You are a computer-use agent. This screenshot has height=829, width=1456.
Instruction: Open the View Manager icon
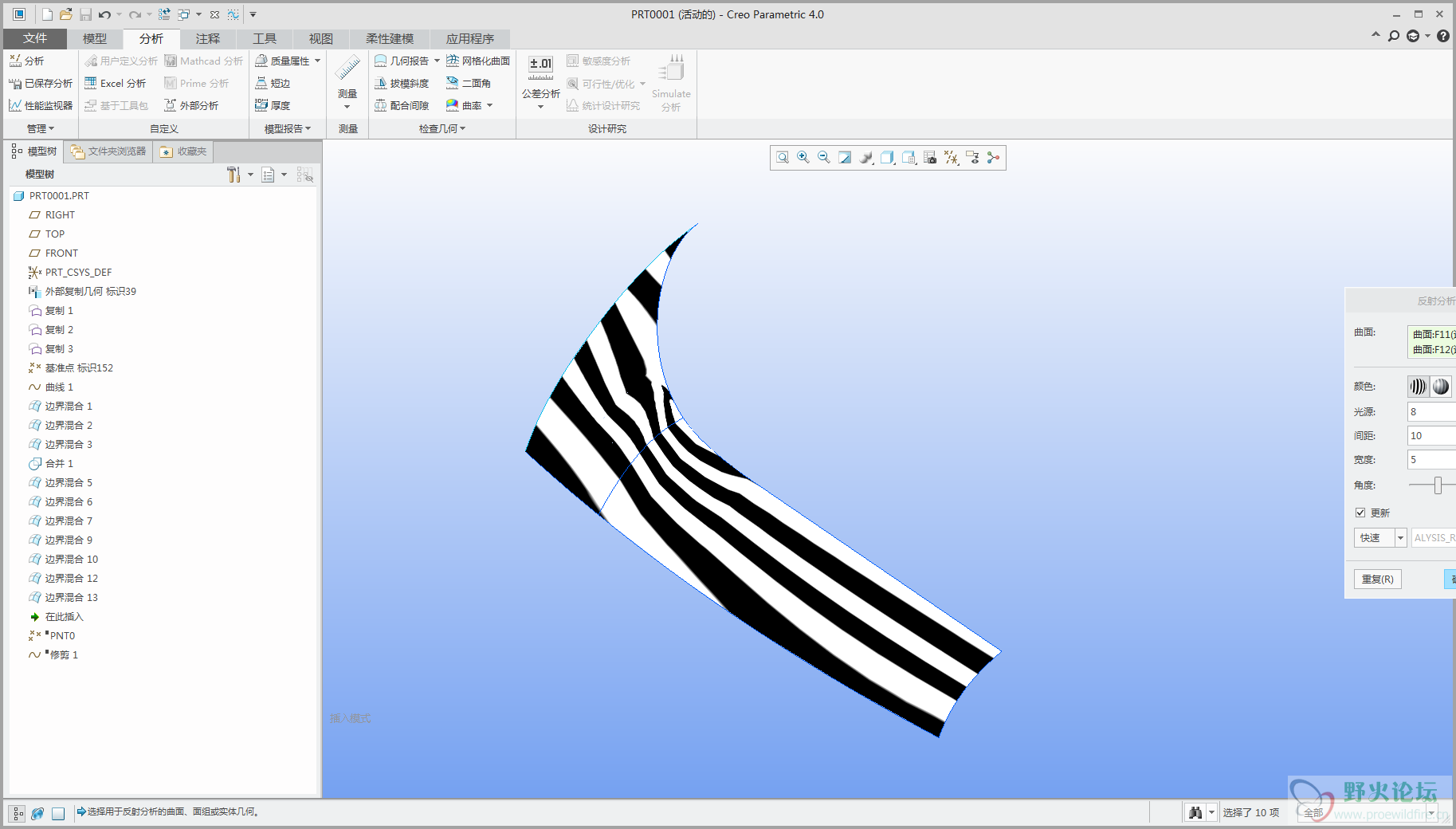point(909,158)
